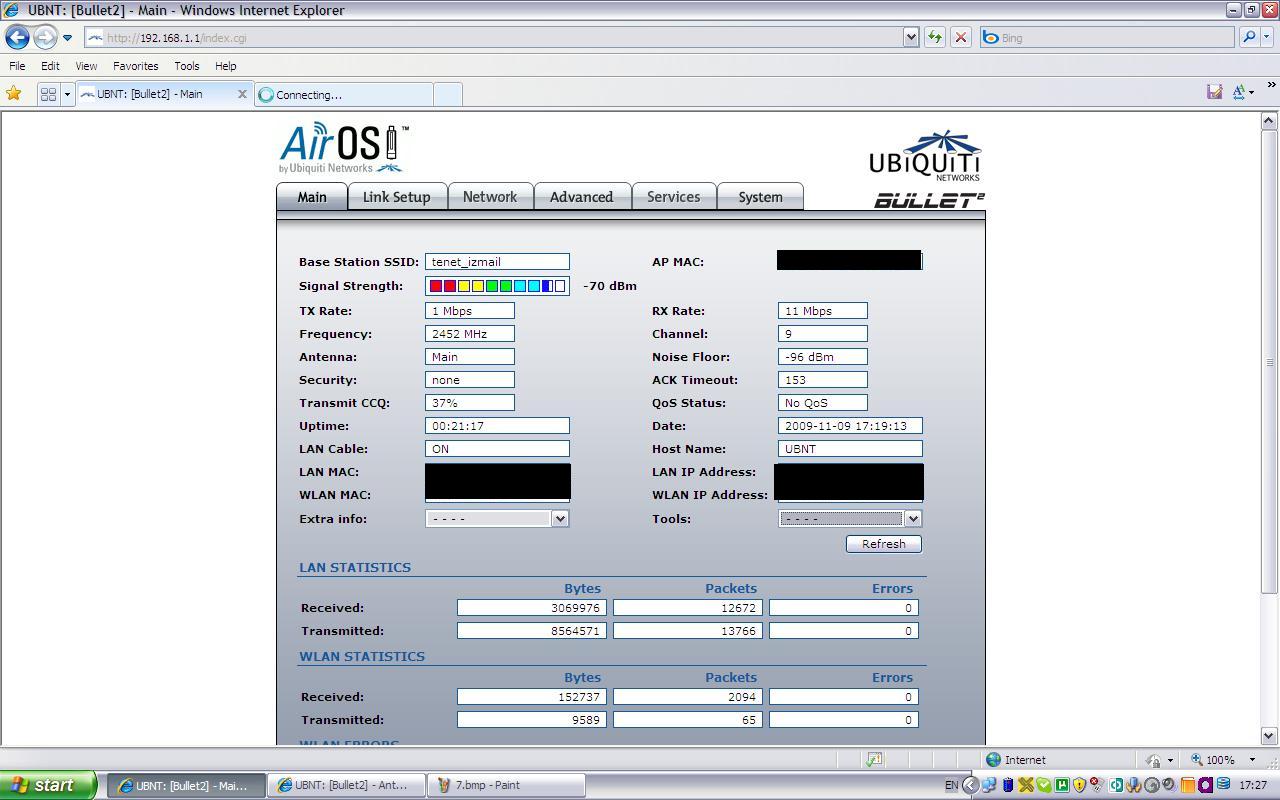The height and width of the screenshot is (800, 1280).
Task: Open the Windows Start menu
Action: (x=48, y=785)
